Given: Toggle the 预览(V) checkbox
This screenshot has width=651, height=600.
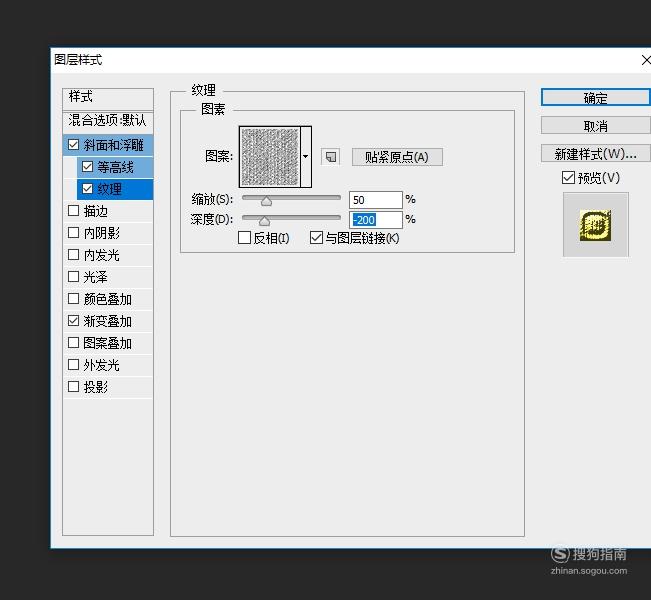Looking at the screenshot, I should (568, 178).
